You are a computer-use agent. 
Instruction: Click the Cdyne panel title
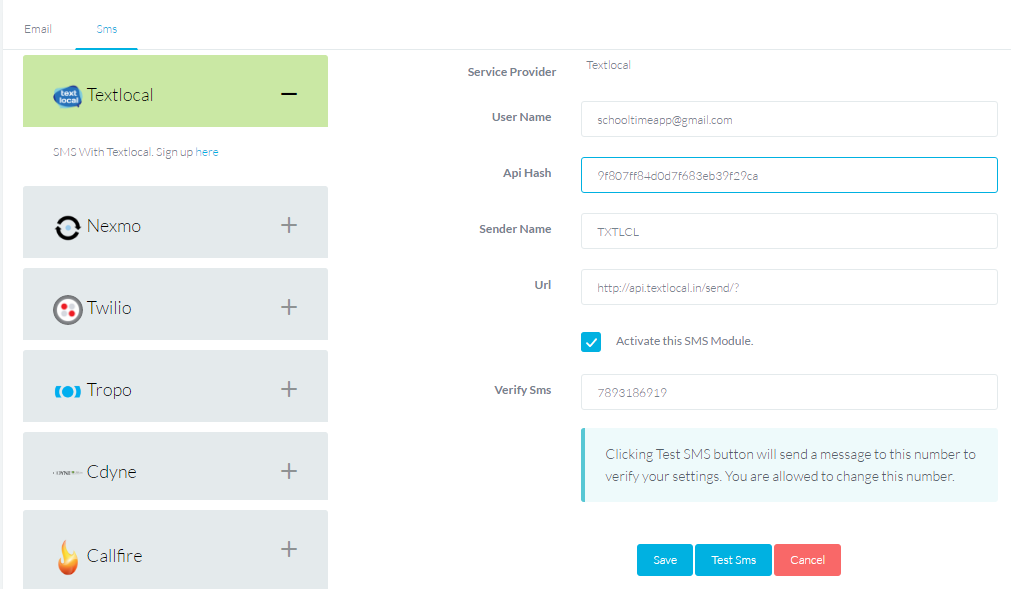coord(112,472)
